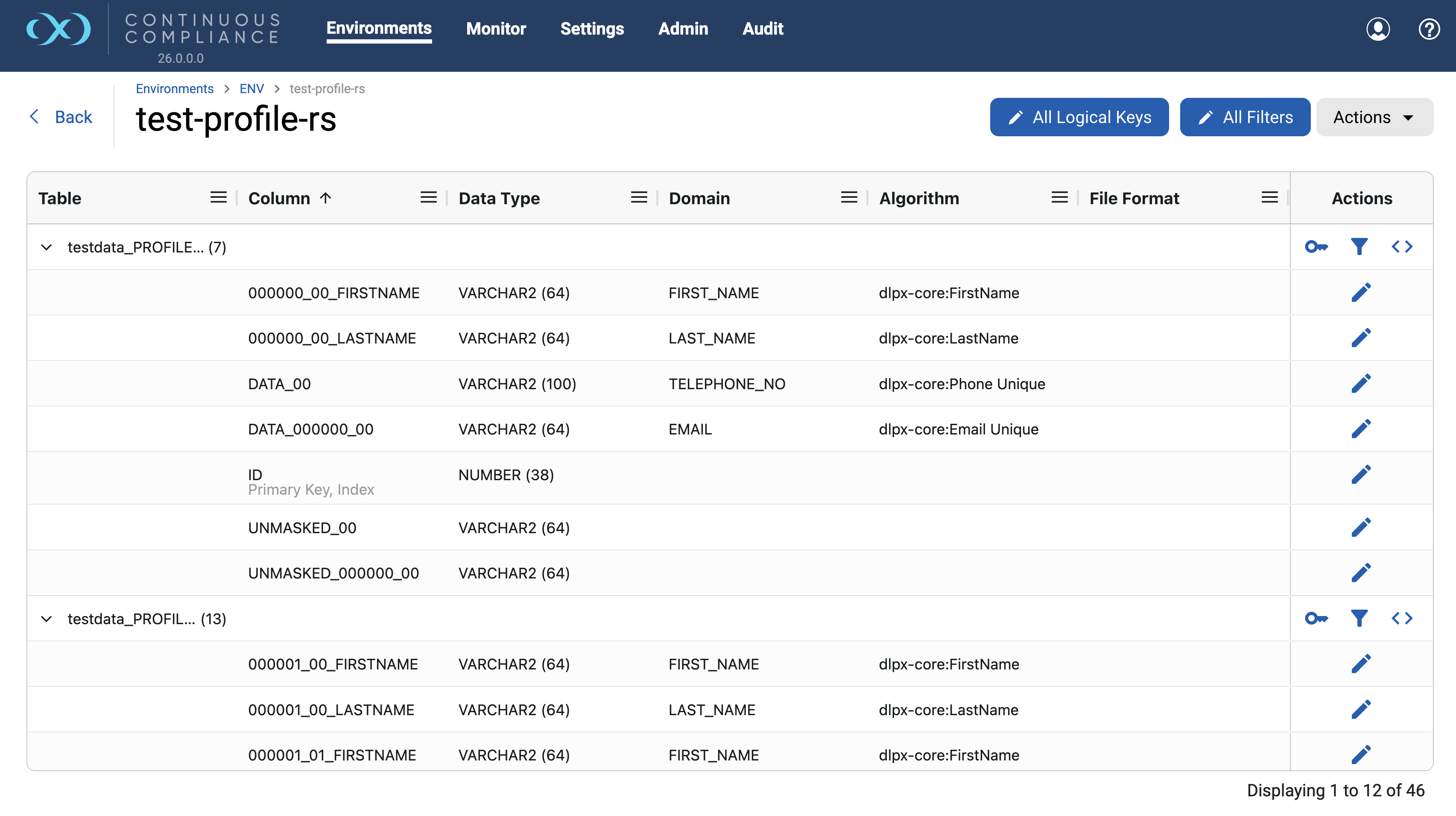Click pencil icon for 000000_00_FIRSTNAME row
The image size is (1456, 816).
[x=1361, y=292]
